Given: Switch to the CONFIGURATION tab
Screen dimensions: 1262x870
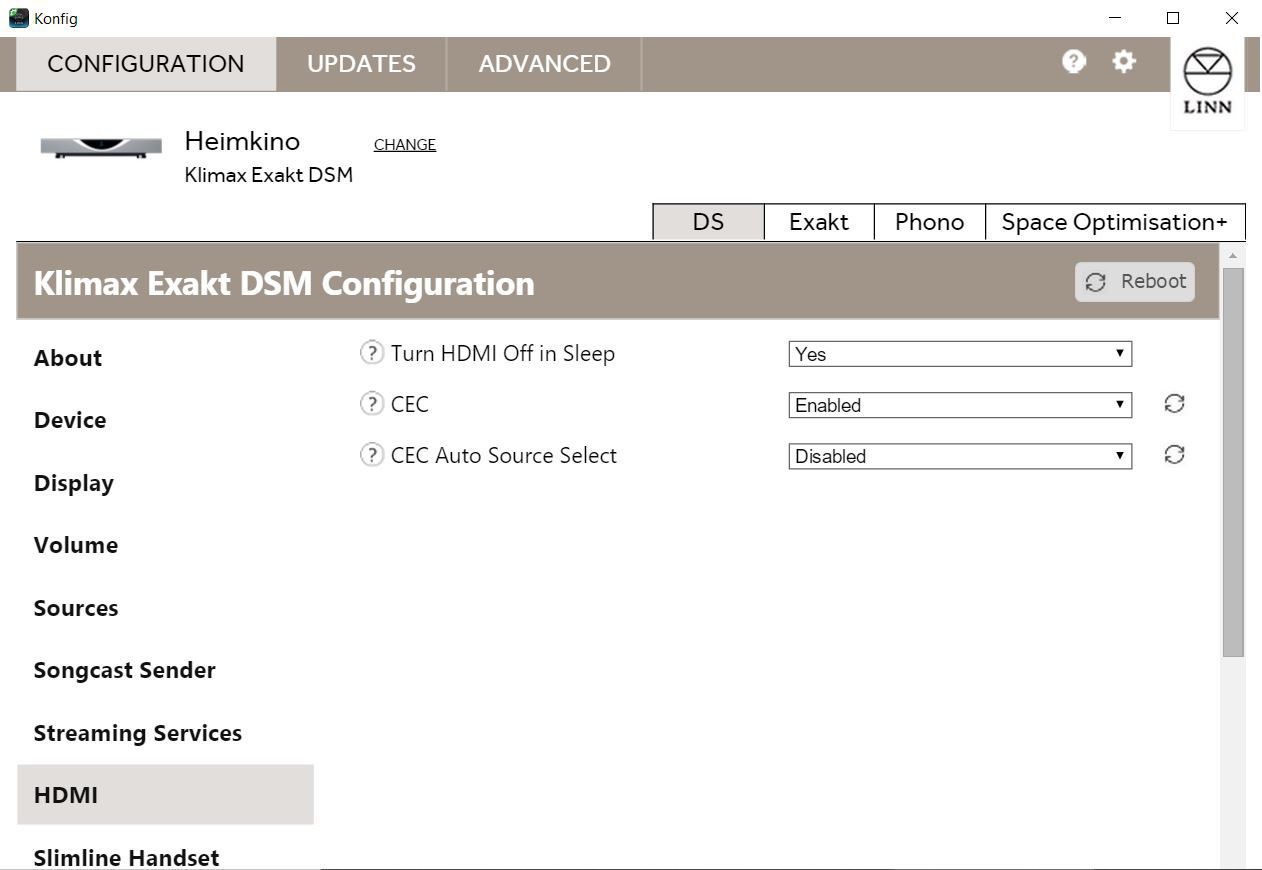Looking at the screenshot, I should coord(146,64).
